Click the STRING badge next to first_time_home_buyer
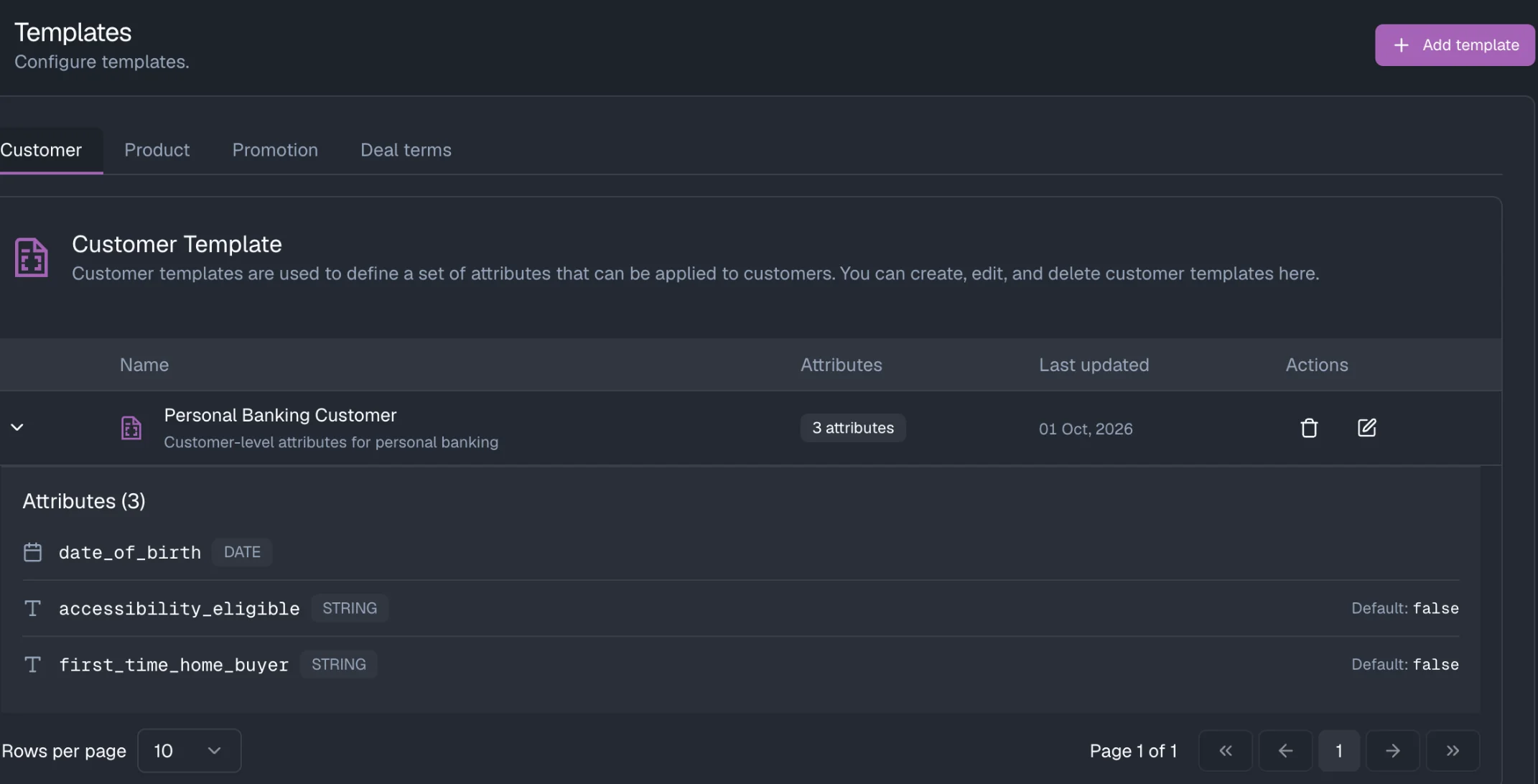The height and width of the screenshot is (784, 1538). [339, 664]
